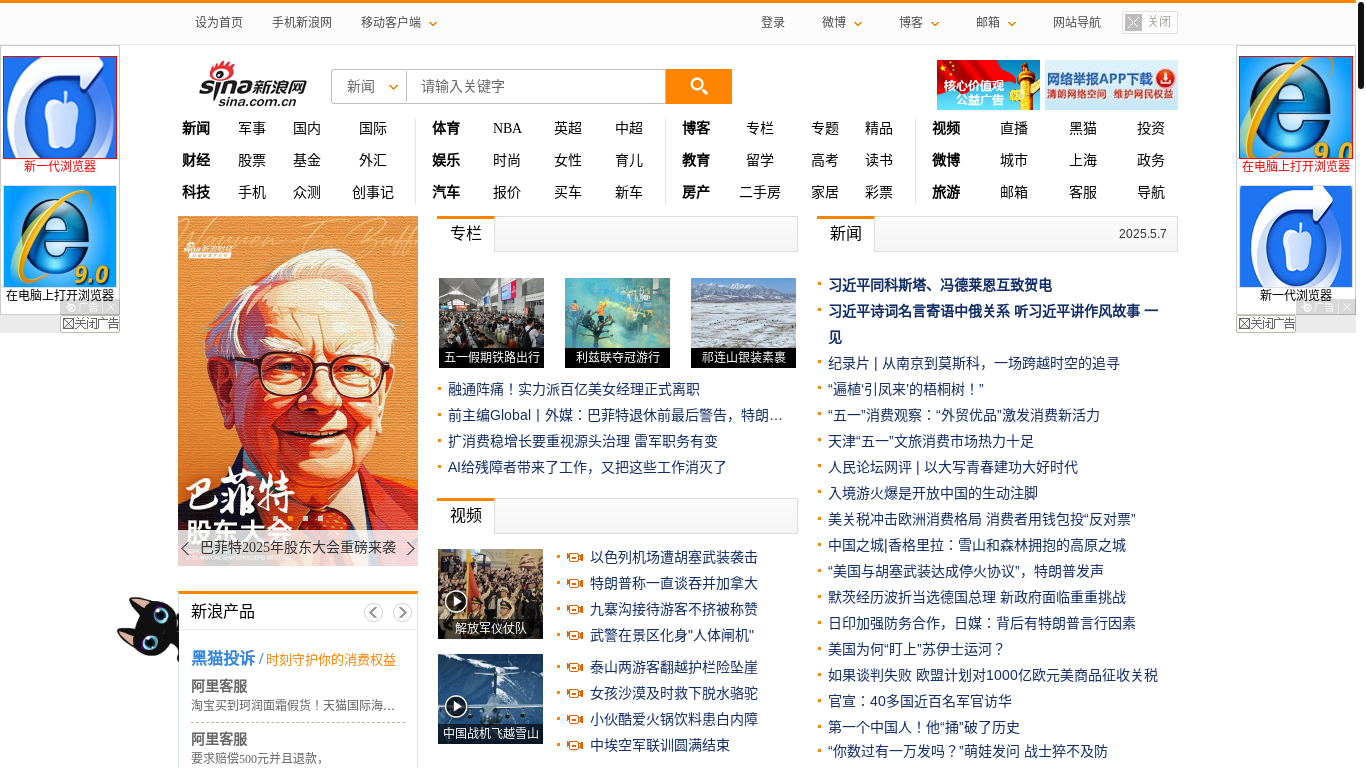This screenshot has width=1366, height=768.
Task: Click video icon beside 泰山两游客翻越护栏险坠崖
Action: tap(575, 668)
